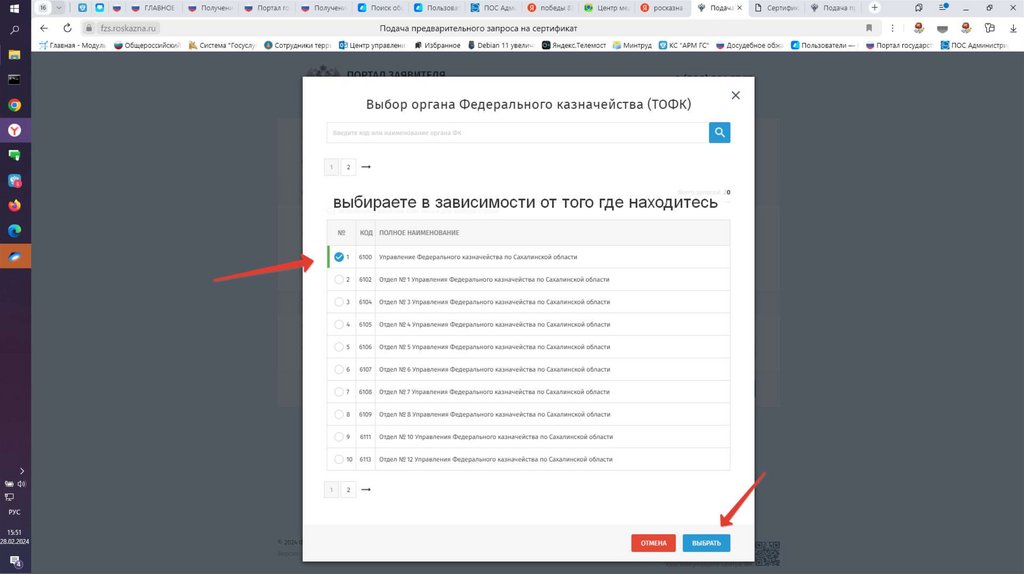Click the fzs.roskazna.ru address box
Viewport: 1024px width, 574px height.
pyautogui.click(x=128, y=28)
